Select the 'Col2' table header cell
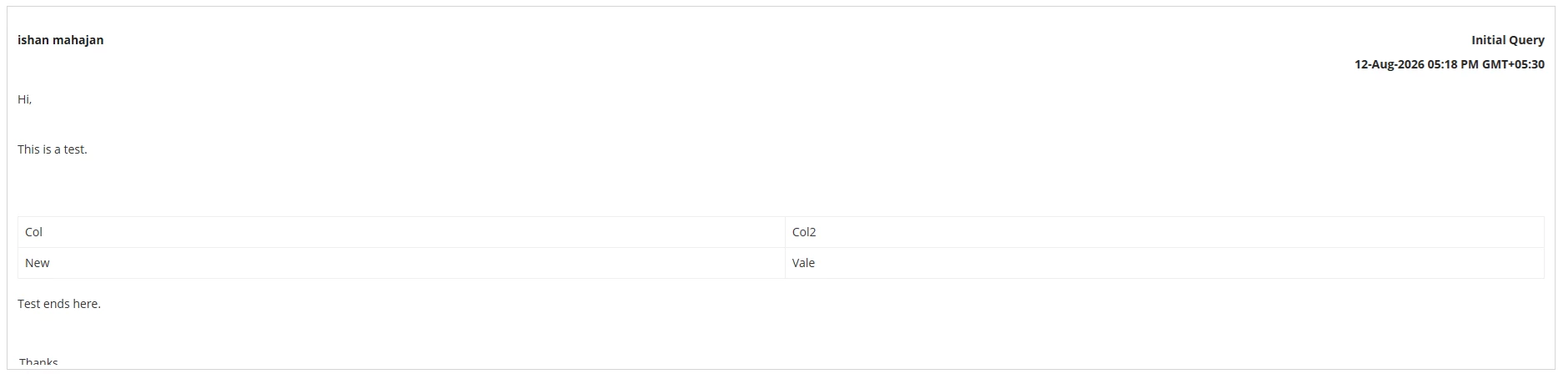Viewport: 1568px width, 389px height. [1164, 232]
